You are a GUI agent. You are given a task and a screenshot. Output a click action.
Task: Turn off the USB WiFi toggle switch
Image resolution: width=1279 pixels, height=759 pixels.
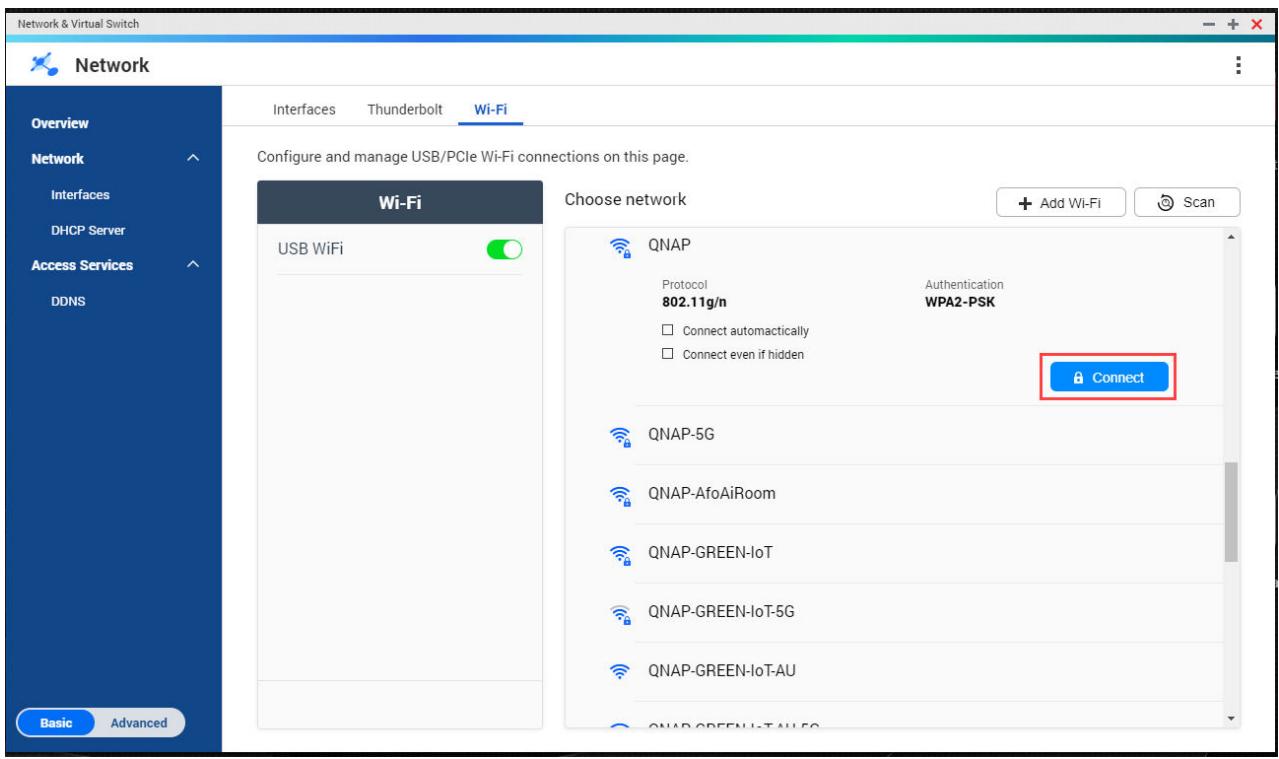pos(503,250)
